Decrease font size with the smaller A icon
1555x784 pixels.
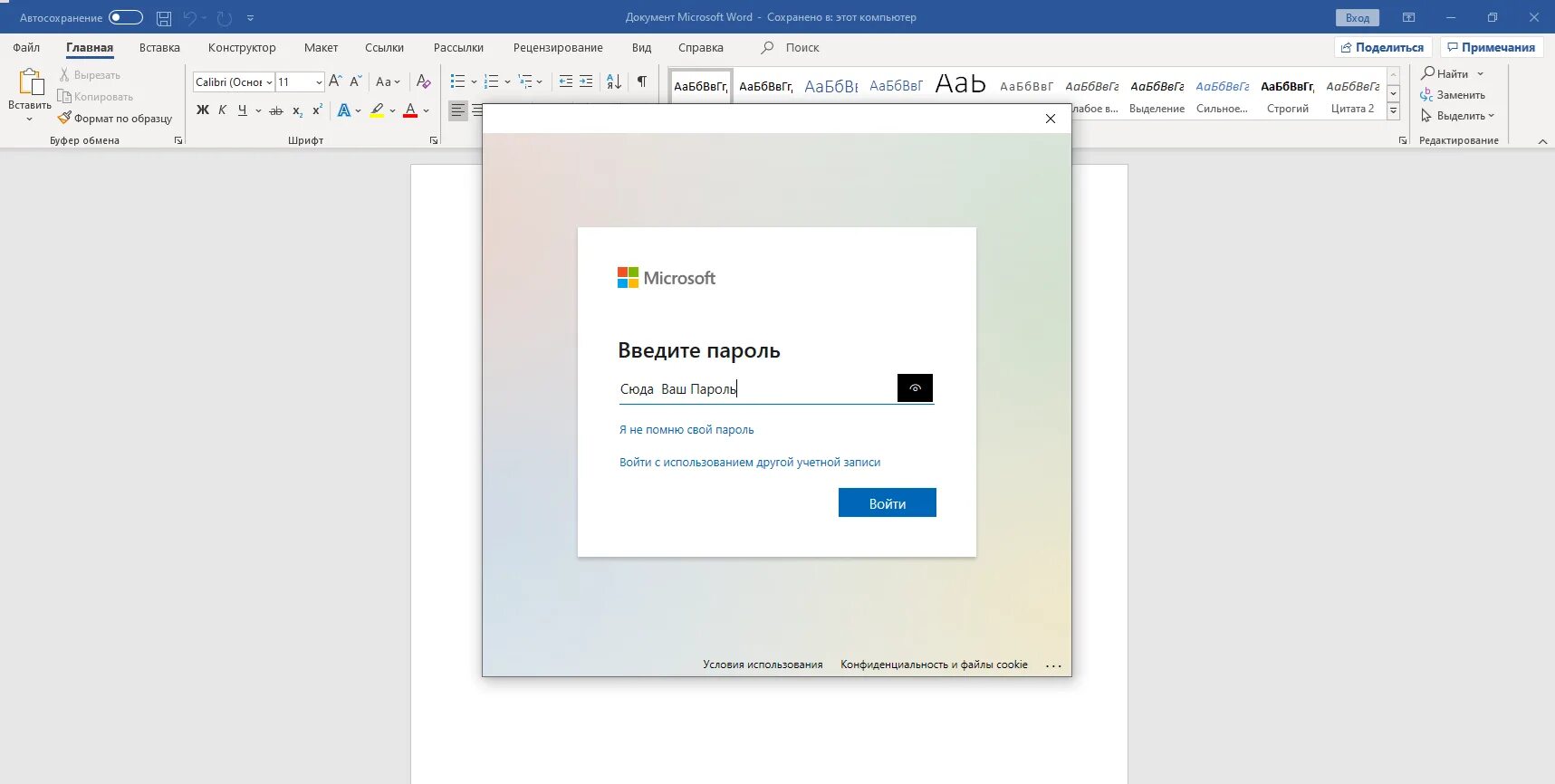356,81
